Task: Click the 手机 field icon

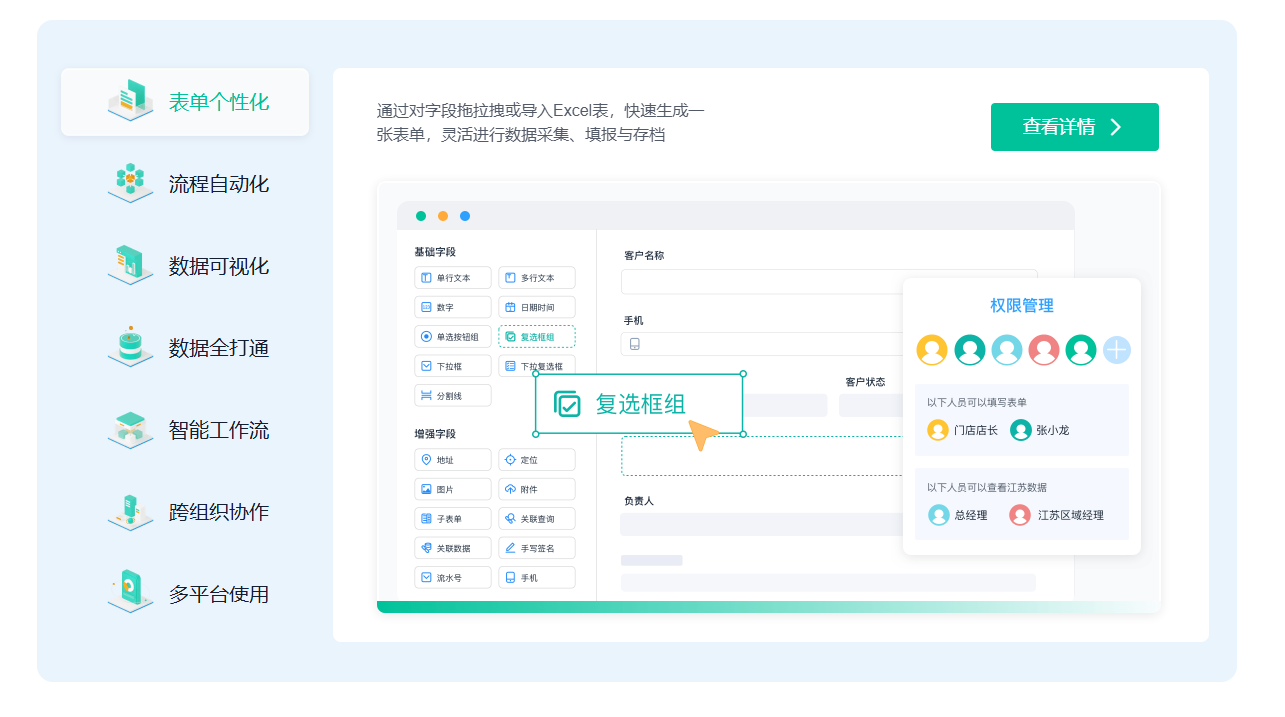Action: 537,576
